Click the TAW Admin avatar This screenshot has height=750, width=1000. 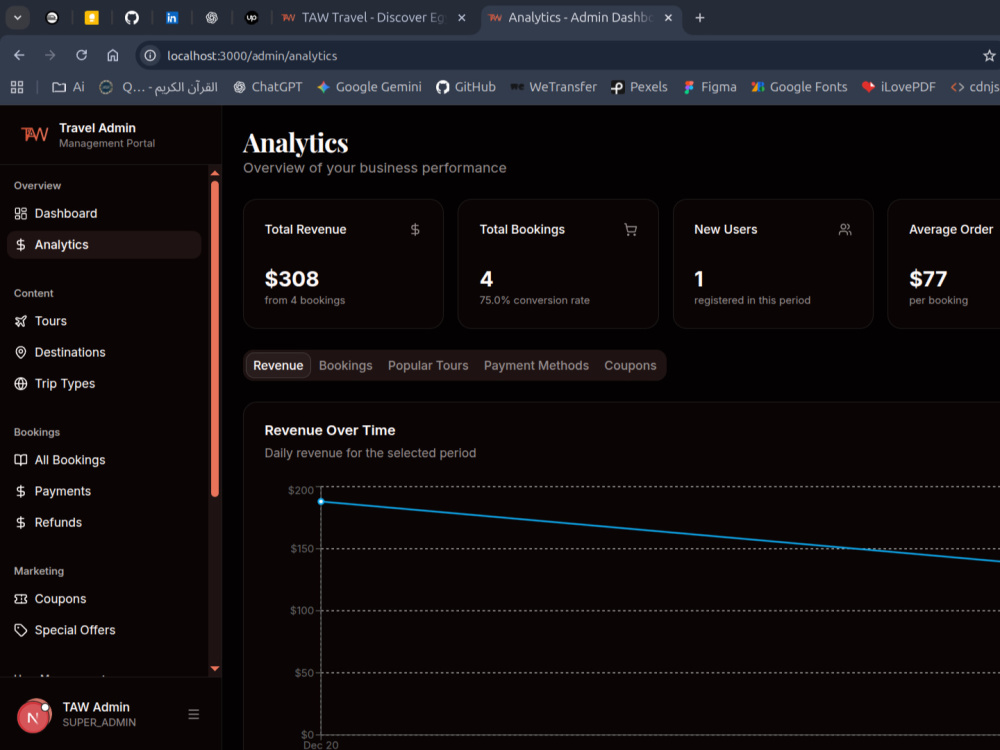click(x=34, y=716)
